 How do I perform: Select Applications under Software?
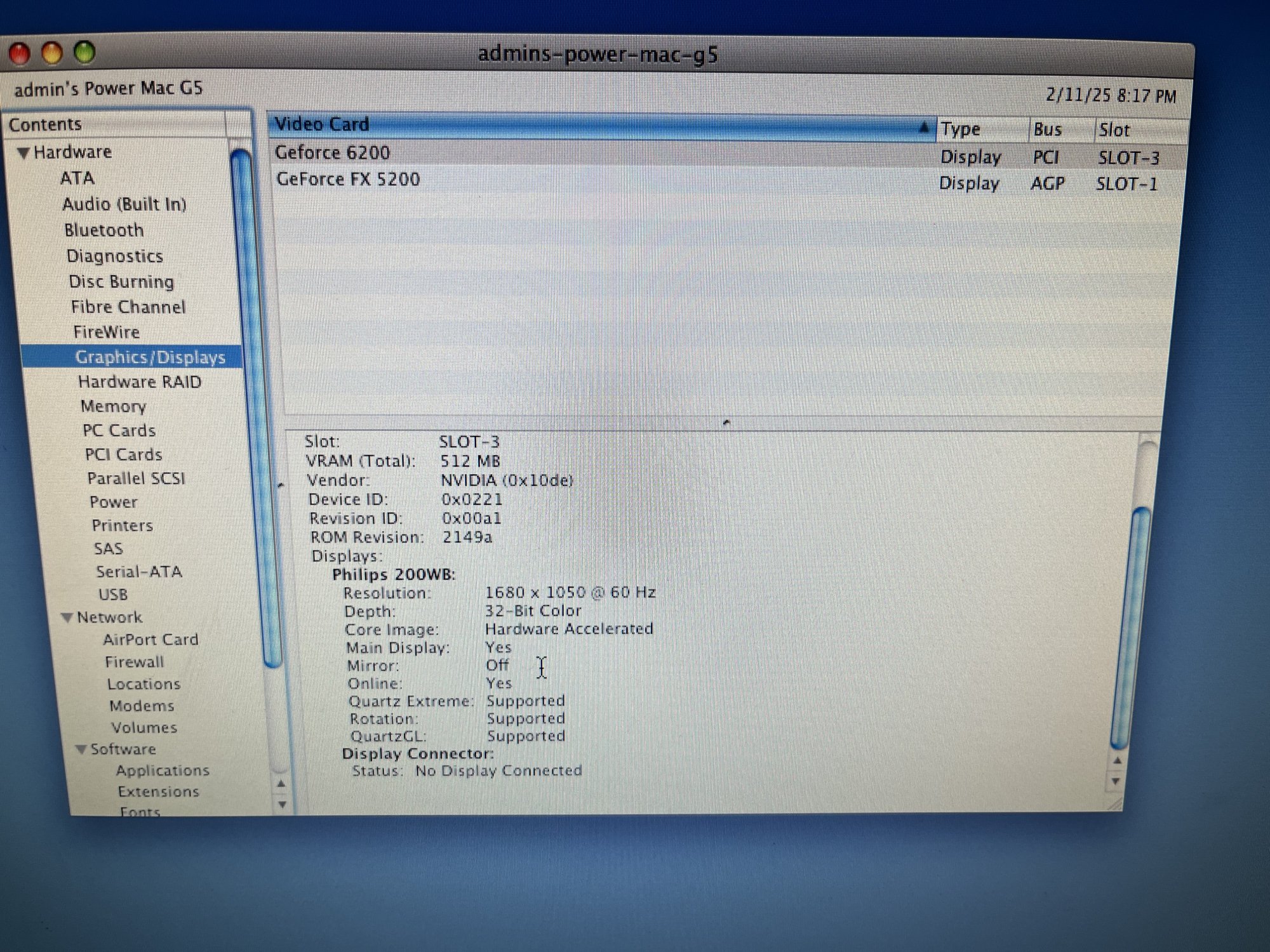coord(163,770)
